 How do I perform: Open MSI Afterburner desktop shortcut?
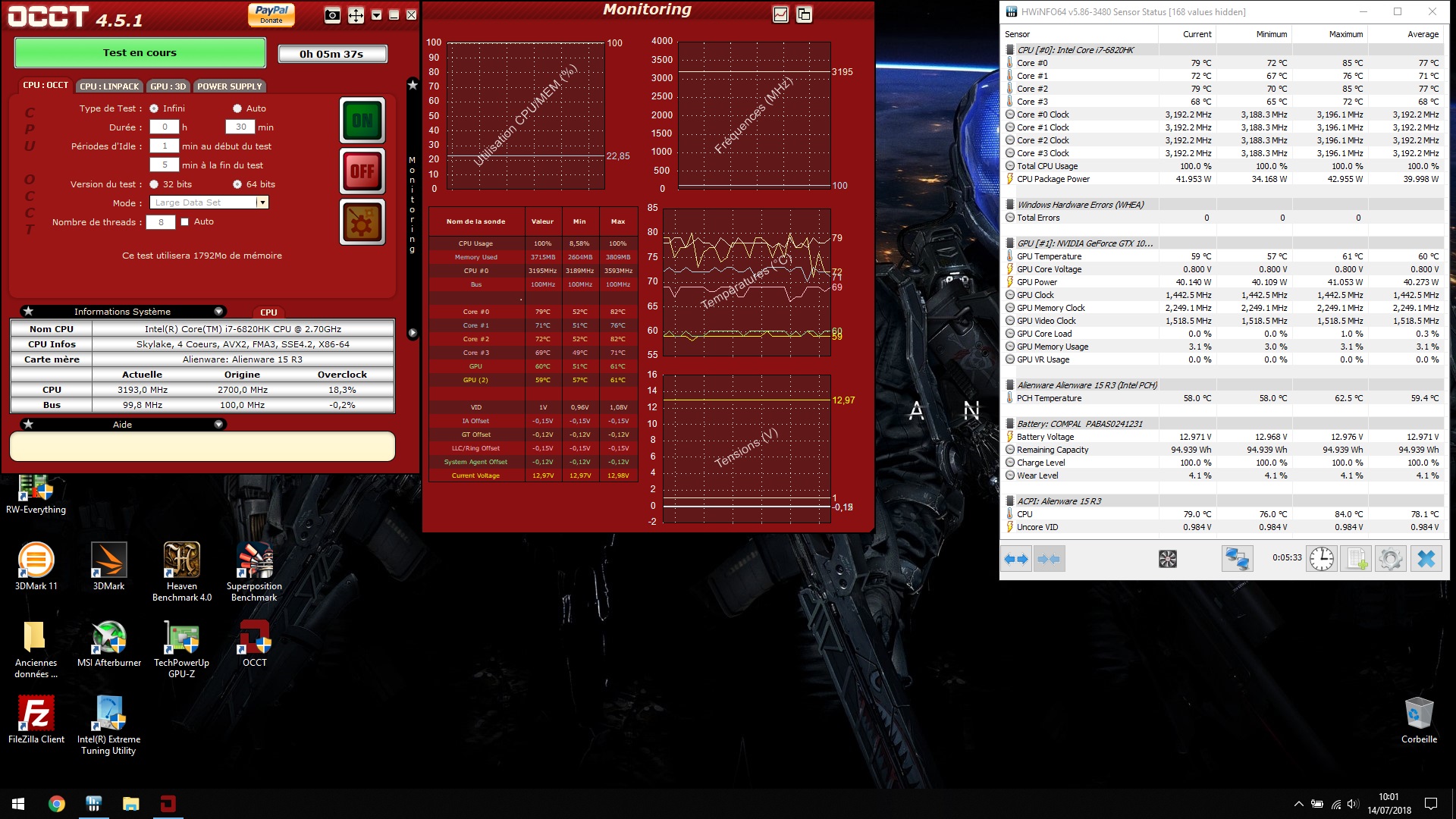pos(109,644)
